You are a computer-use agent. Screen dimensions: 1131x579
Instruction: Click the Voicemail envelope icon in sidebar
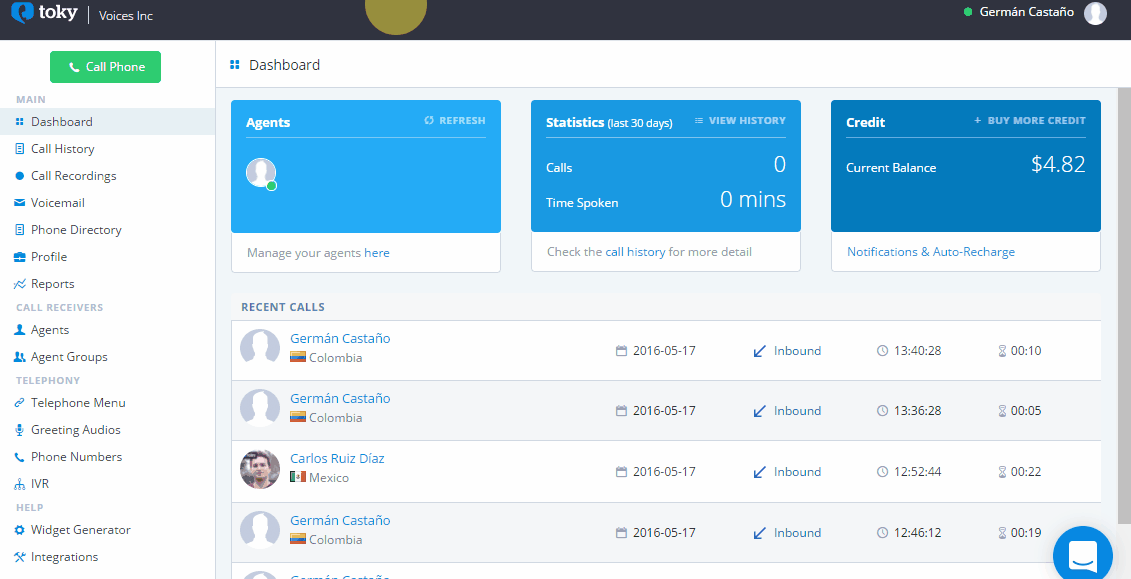(x=20, y=203)
